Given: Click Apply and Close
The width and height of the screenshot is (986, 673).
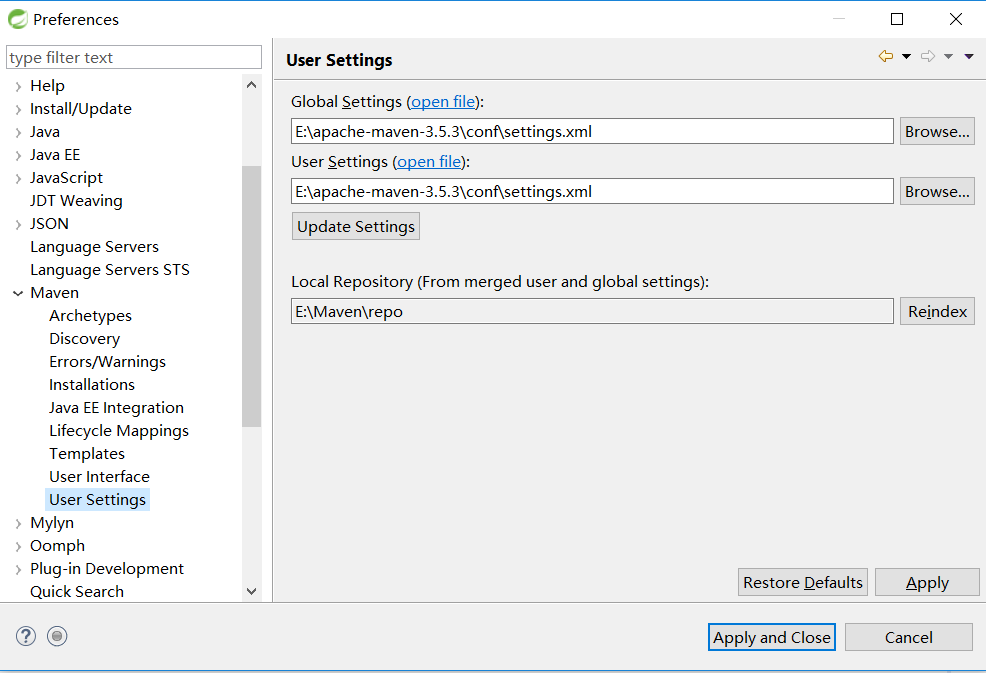Looking at the screenshot, I should coord(772,637).
